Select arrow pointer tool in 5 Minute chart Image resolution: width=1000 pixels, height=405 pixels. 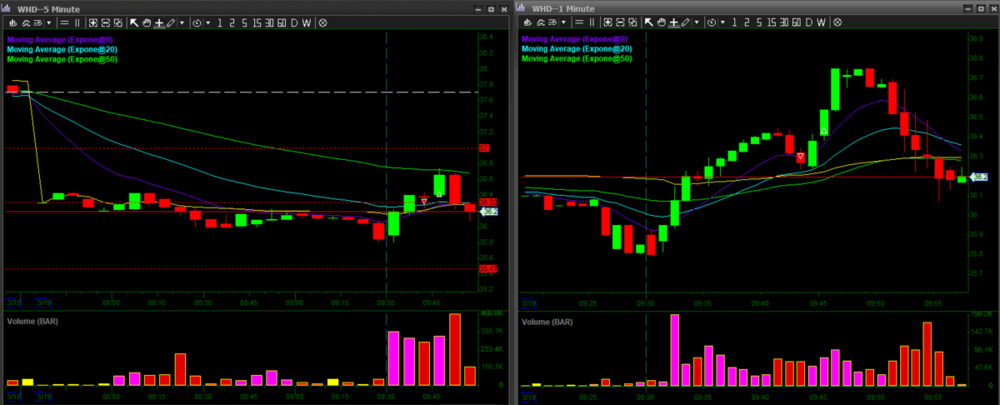pos(133,22)
